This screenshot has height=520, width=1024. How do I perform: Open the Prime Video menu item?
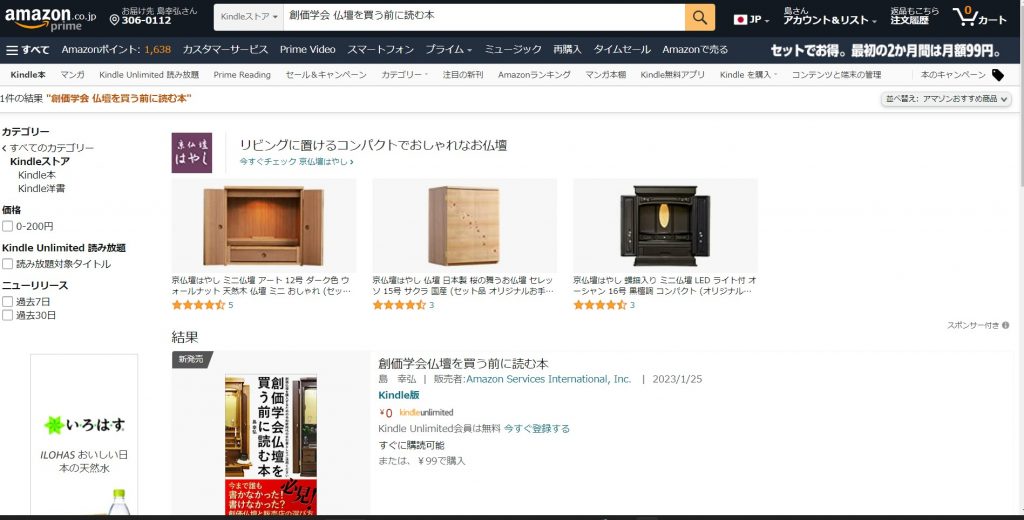308,50
